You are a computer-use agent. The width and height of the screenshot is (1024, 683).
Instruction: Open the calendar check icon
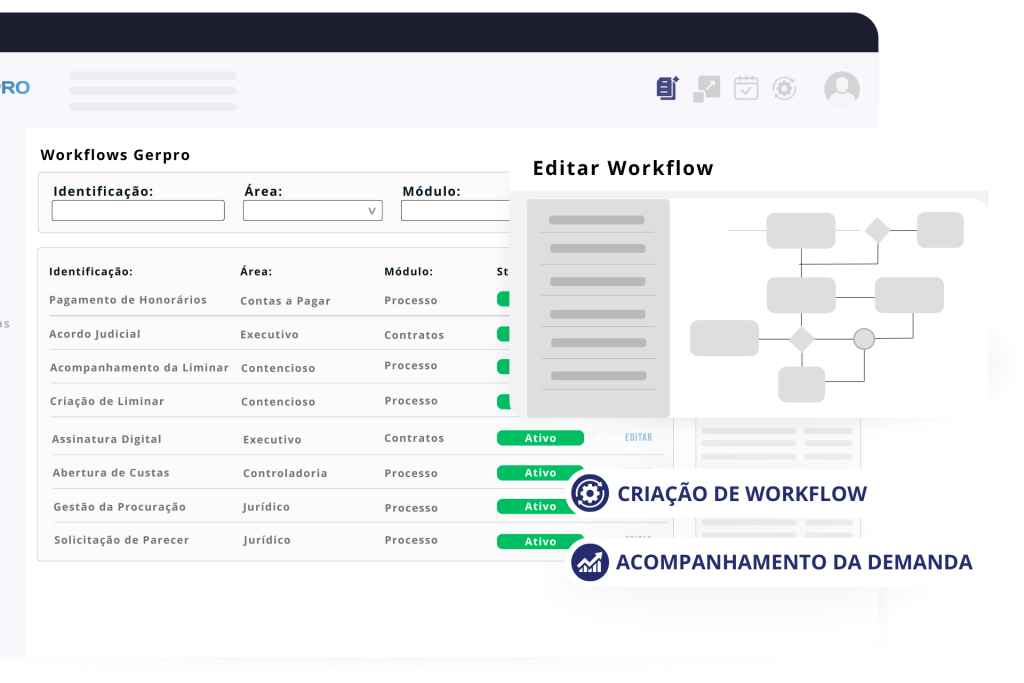tap(746, 88)
